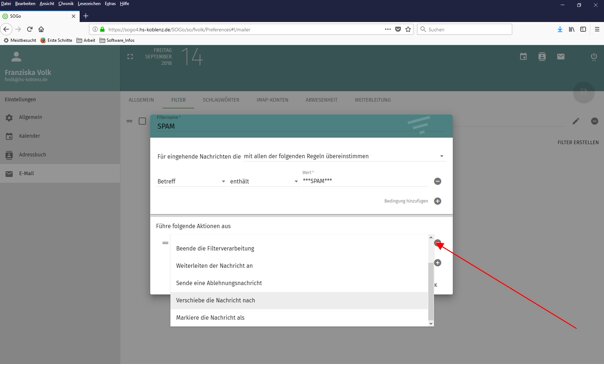Click the Filter erstellen button
604x367 pixels.
point(578,142)
